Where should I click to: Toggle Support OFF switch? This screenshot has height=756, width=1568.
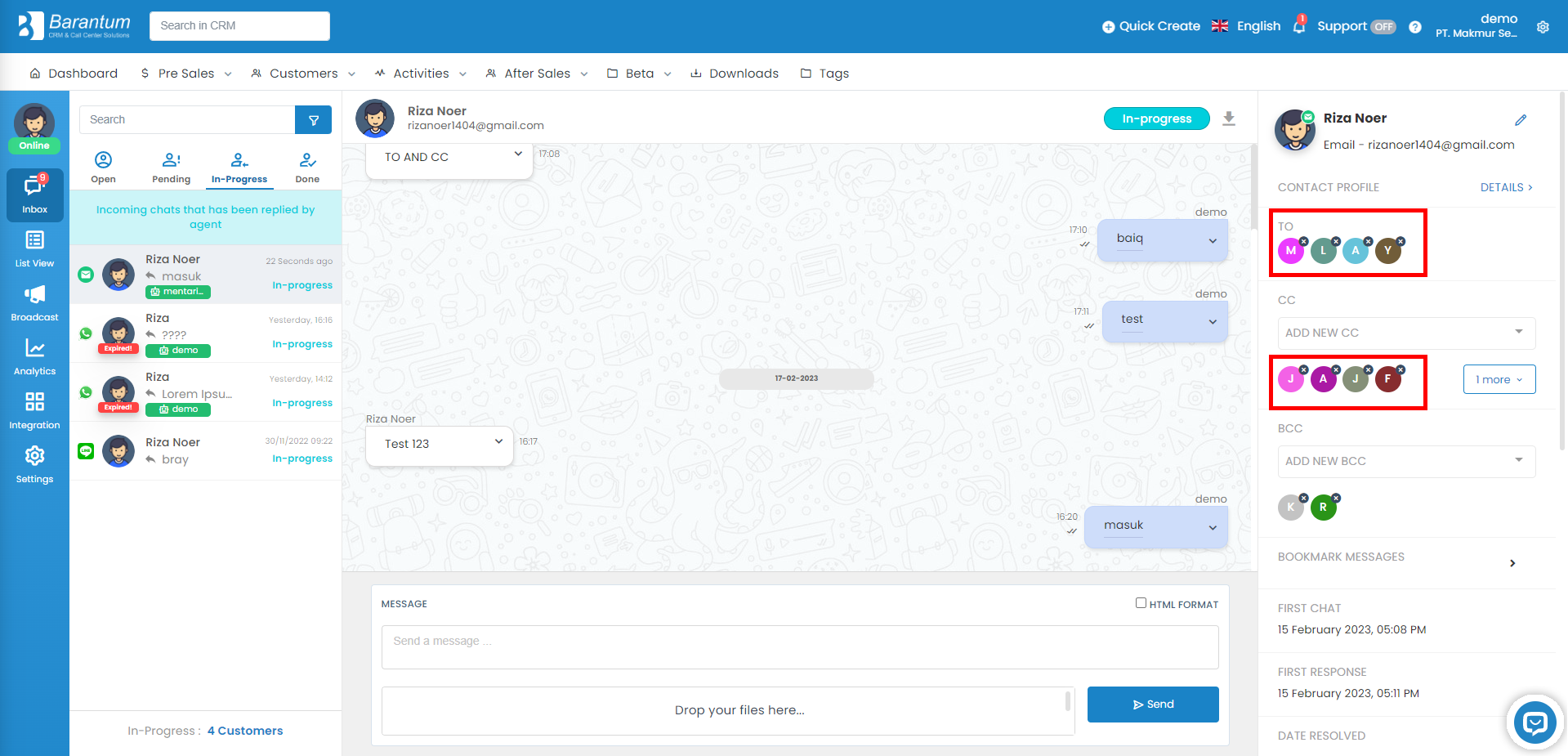click(1383, 27)
